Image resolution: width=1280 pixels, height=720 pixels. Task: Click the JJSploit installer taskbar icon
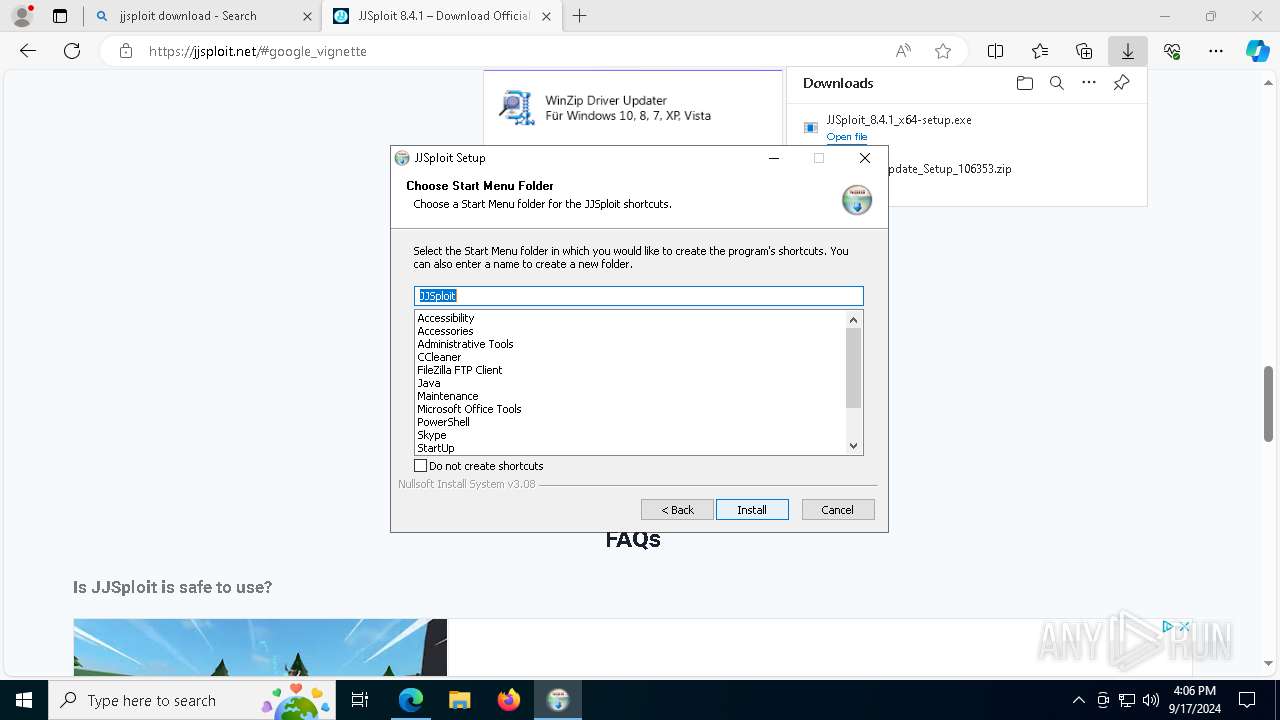pos(558,700)
